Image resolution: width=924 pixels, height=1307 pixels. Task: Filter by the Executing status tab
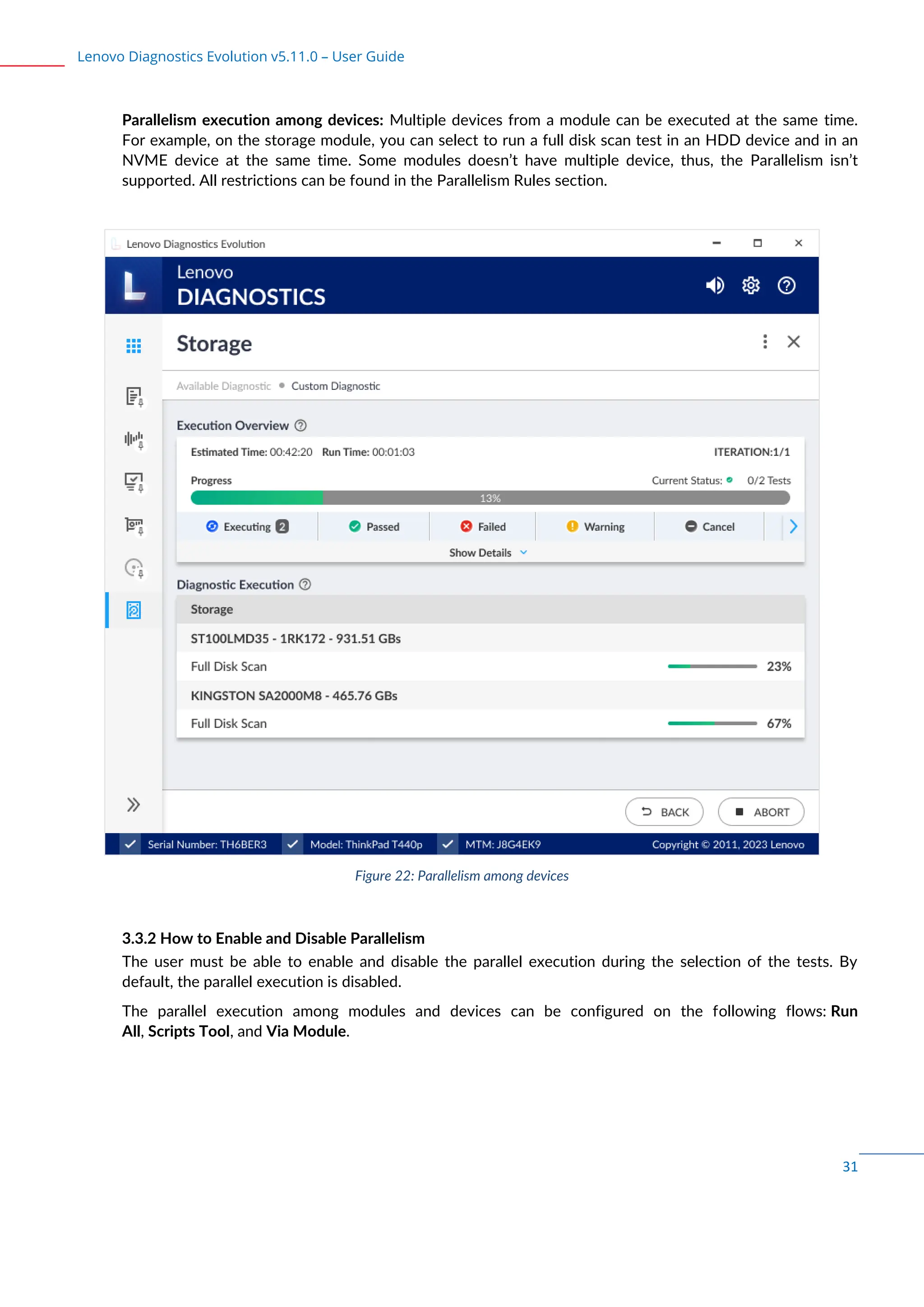(248, 527)
